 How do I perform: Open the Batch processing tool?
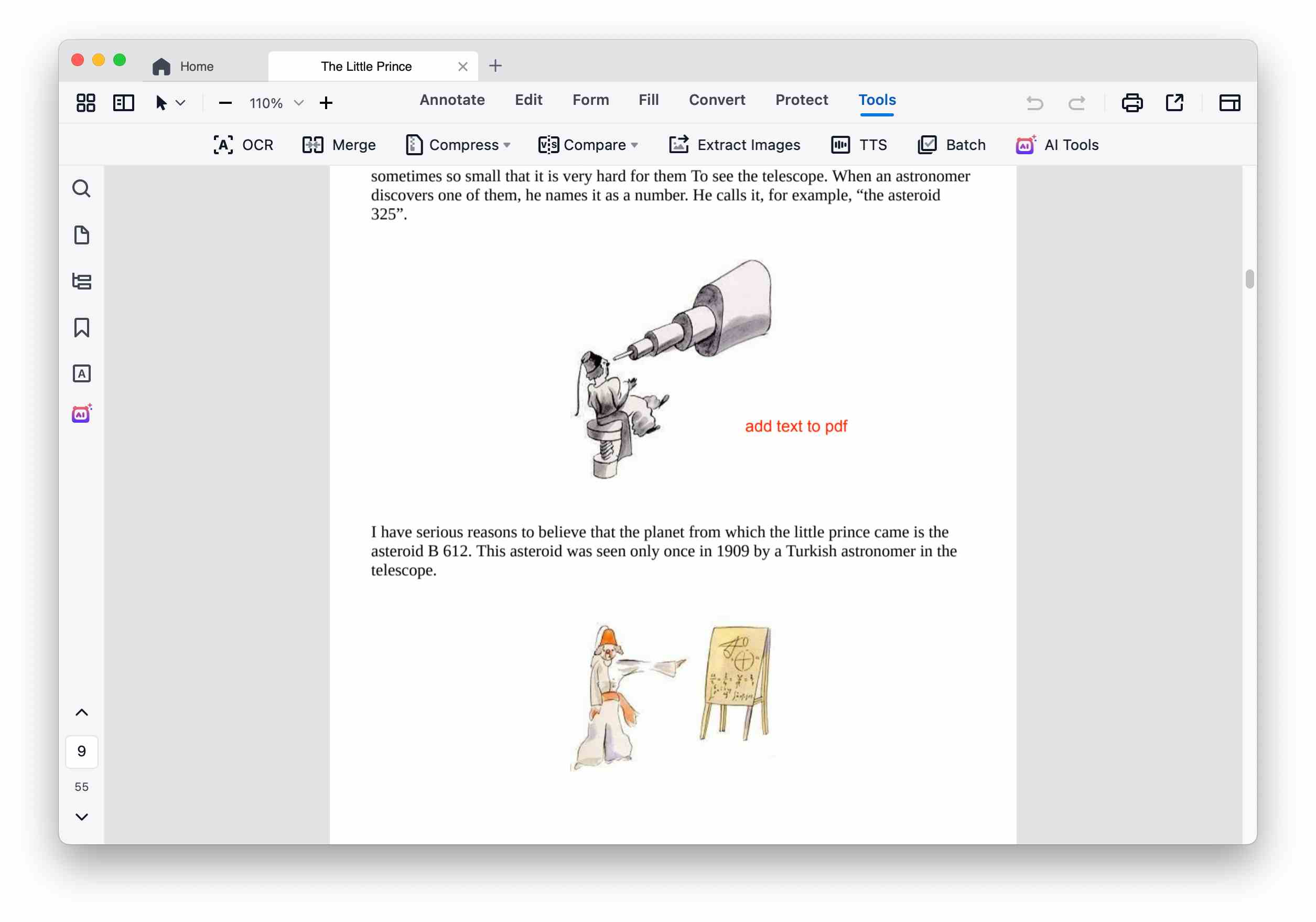pos(952,145)
